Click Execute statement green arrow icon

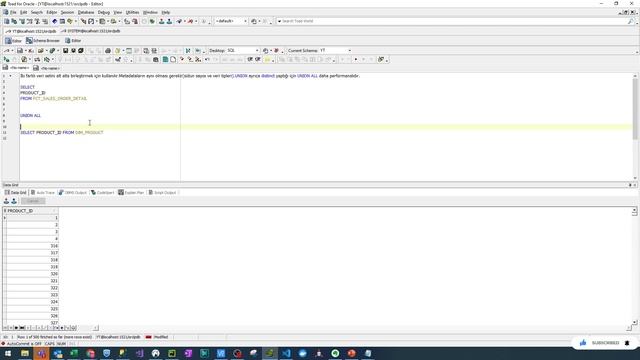click(6, 60)
